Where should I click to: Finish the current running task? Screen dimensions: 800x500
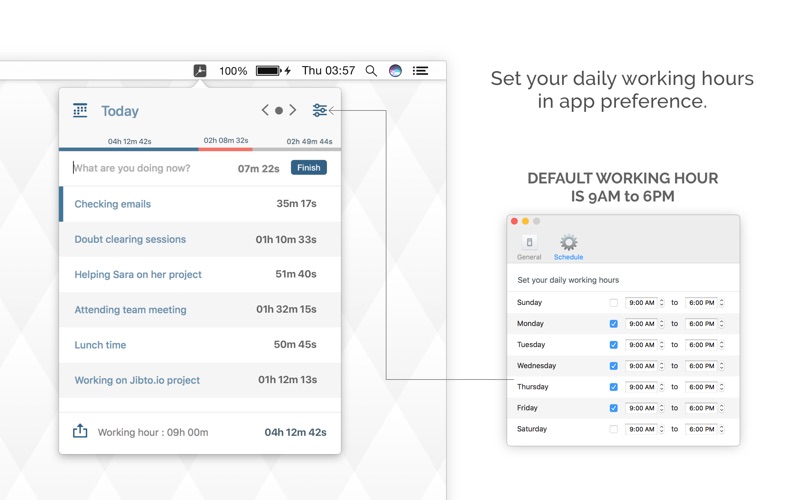[309, 167]
